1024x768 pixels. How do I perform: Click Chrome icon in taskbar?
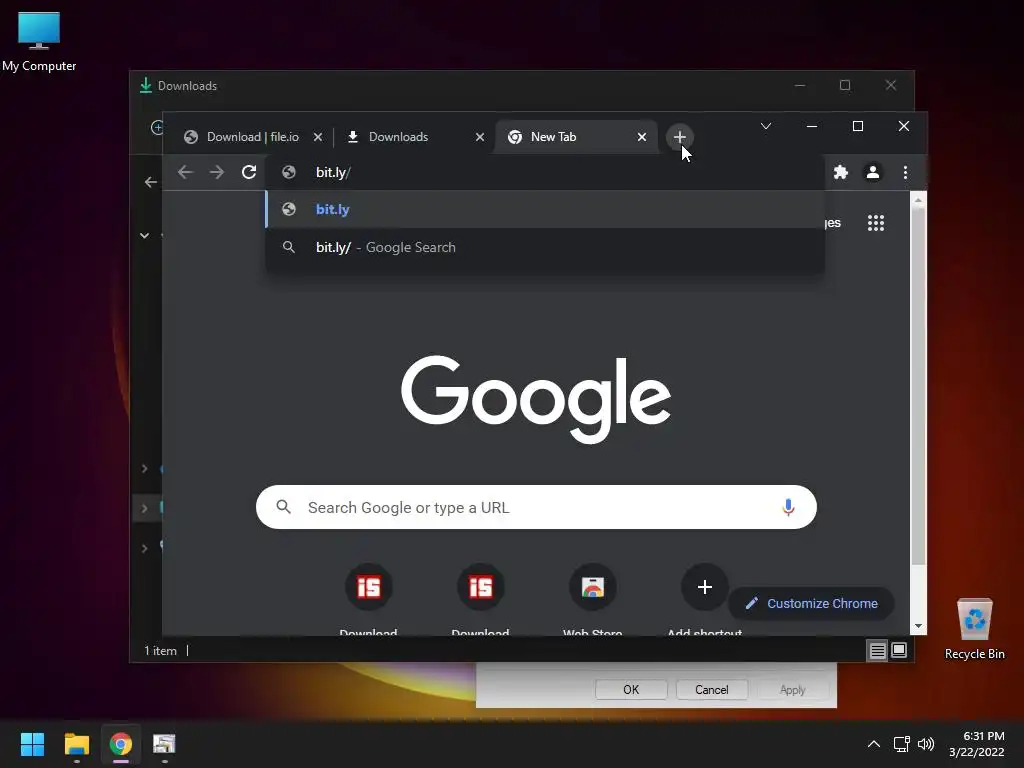pyautogui.click(x=121, y=744)
